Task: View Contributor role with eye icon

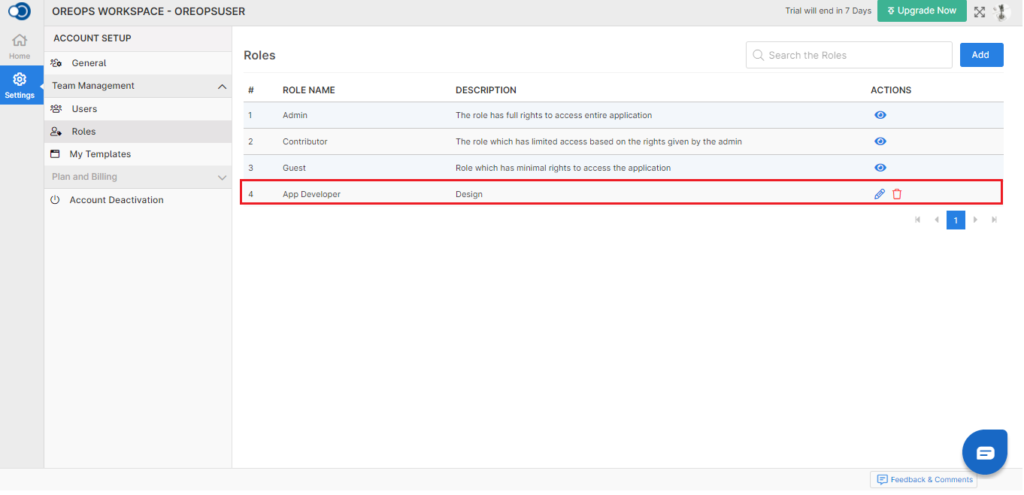Action: point(880,141)
